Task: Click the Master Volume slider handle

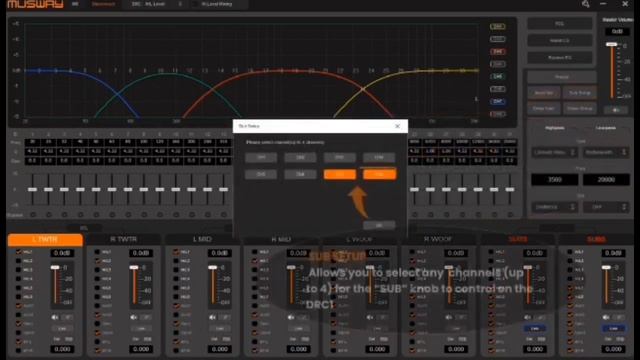Action: click(611, 44)
